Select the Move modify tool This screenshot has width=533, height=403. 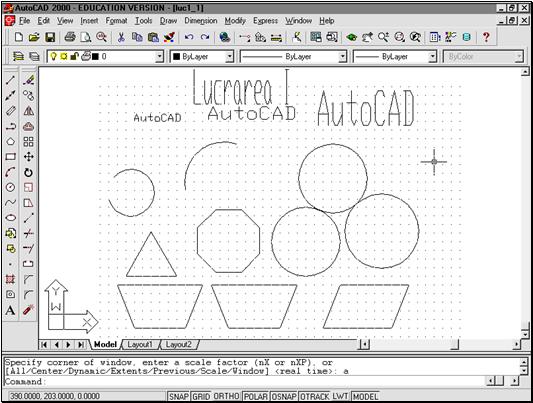29,157
